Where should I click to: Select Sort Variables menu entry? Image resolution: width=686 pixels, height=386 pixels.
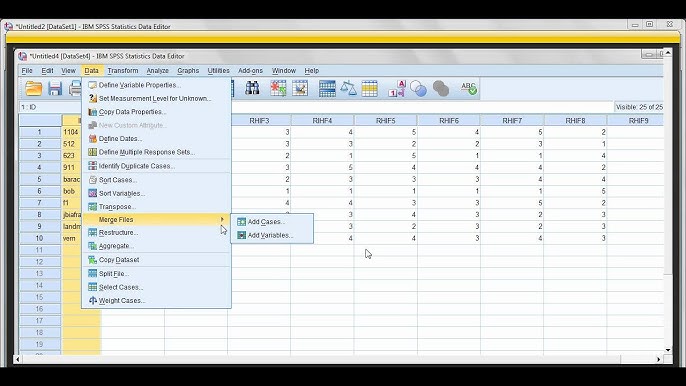(x=156, y=193)
